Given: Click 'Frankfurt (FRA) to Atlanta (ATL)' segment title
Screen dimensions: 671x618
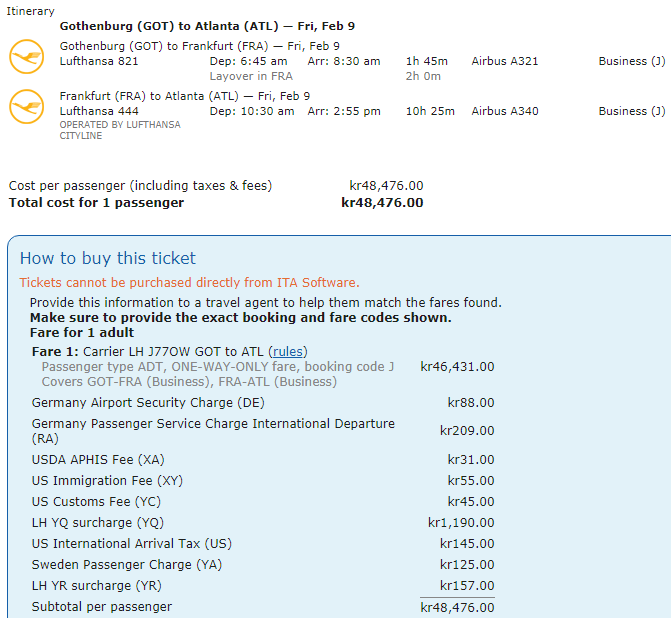Looking at the screenshot, I should tap(149, 96).
